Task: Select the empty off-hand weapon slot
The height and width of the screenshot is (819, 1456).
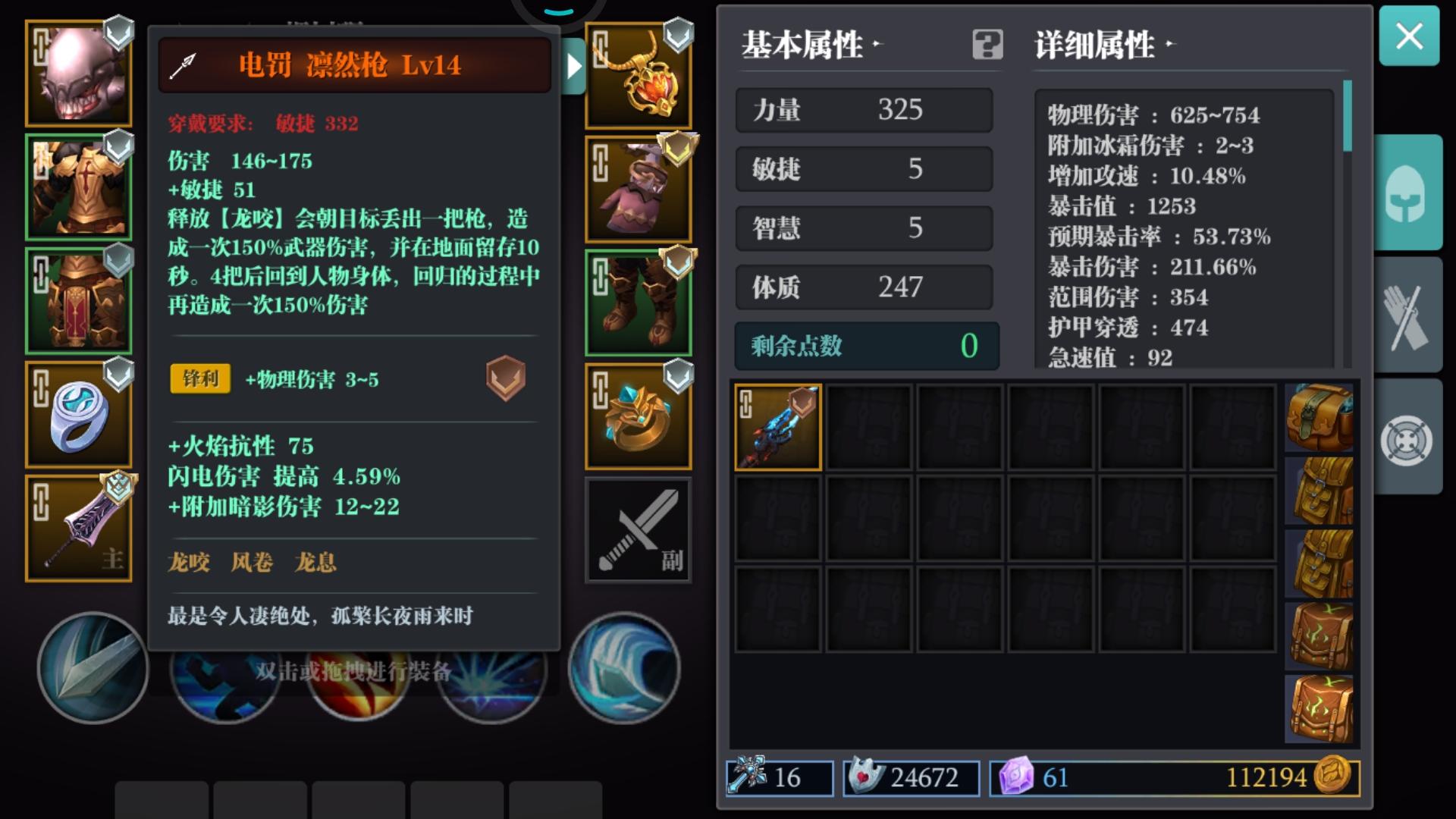Action: [639, 530]
